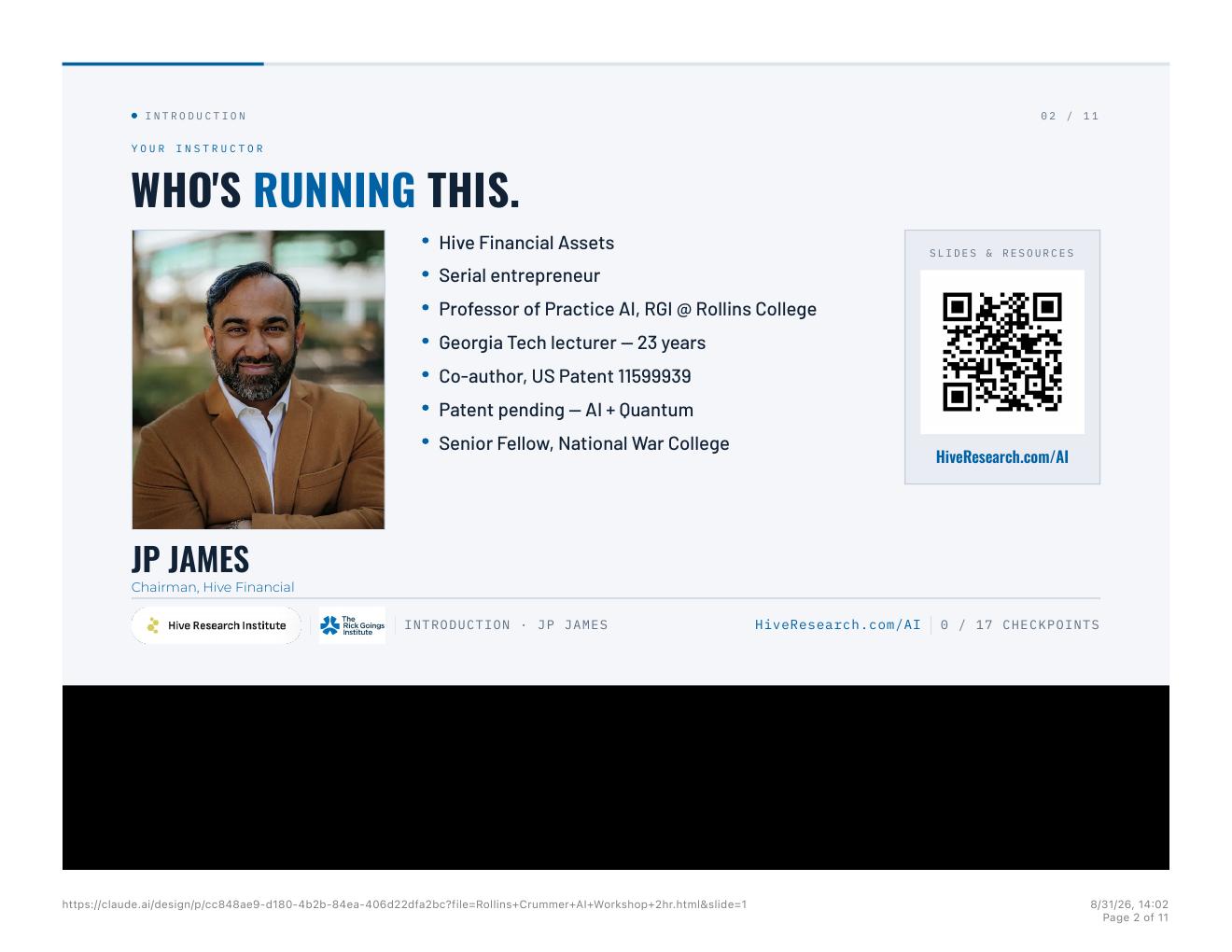Click the 'YOUR INSTRUCTOR' eyebrow text
This screenshot has width=1232, height=952.
[198, 148]
